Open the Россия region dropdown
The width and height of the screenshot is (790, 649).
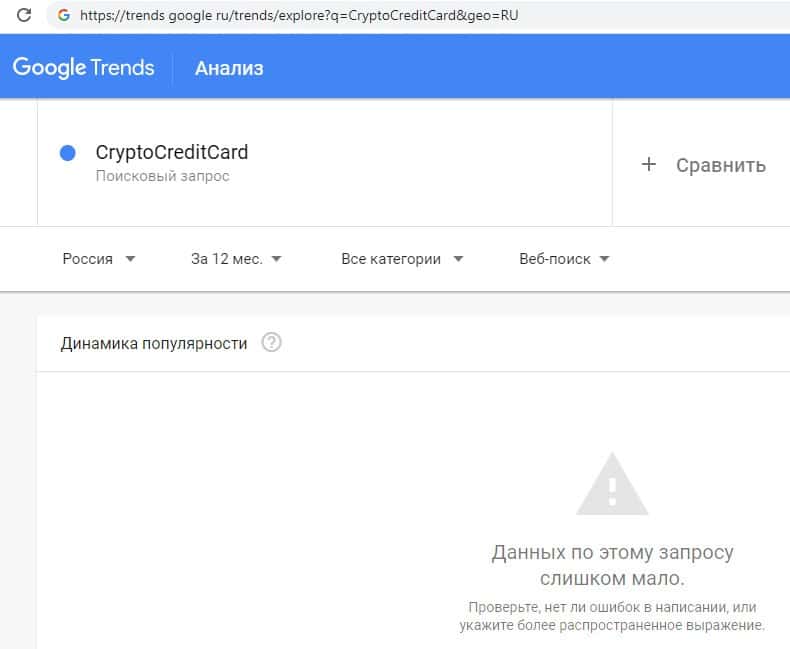(98, 259)
